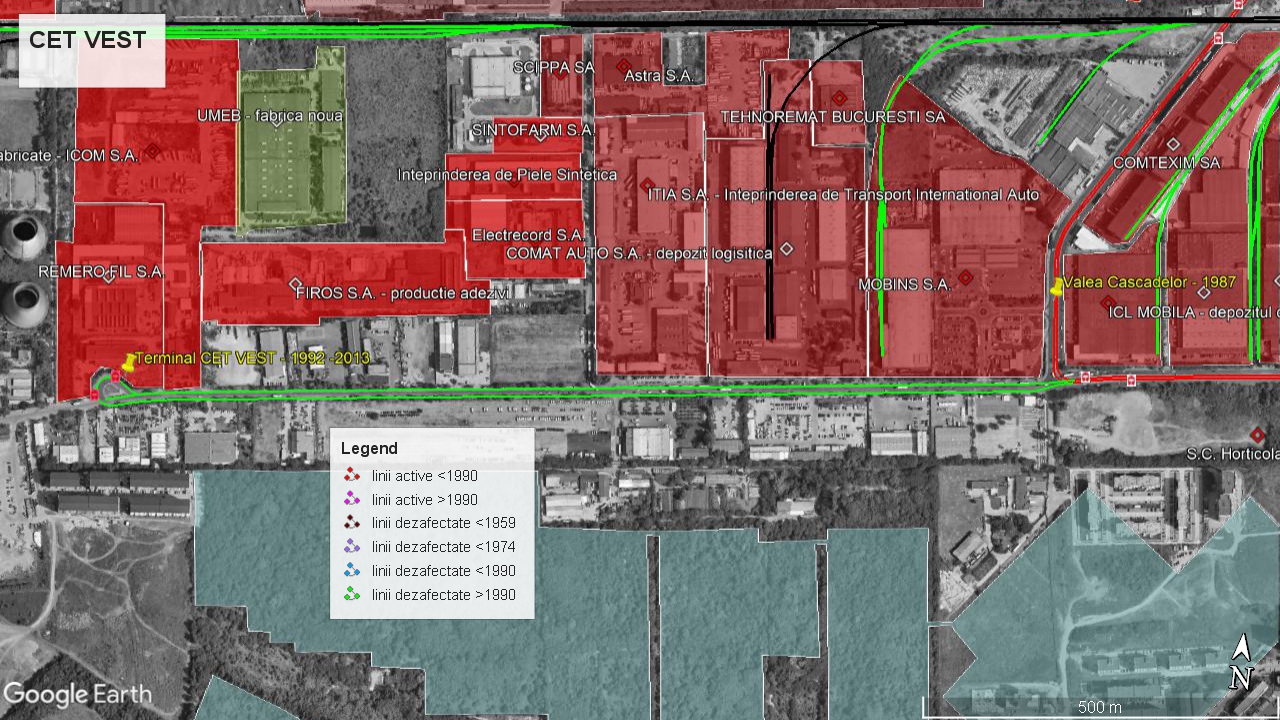Click the Legend heading
The image size is (1280, 720).
coord(369,448)
